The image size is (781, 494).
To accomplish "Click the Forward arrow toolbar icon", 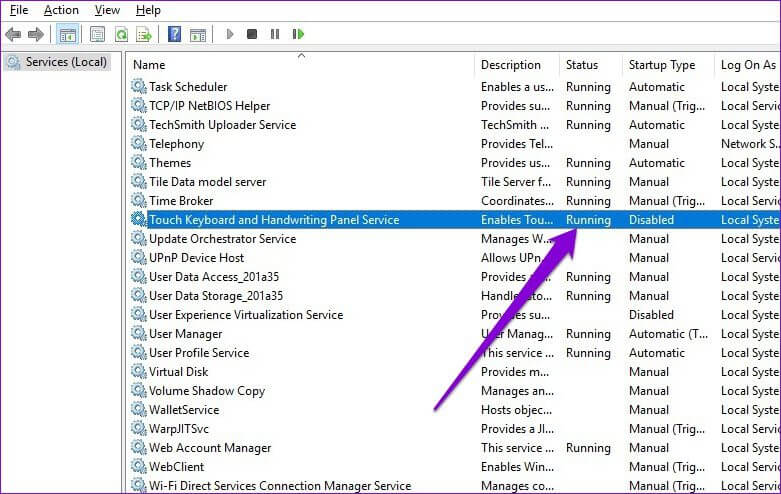I will click(36, 34).
